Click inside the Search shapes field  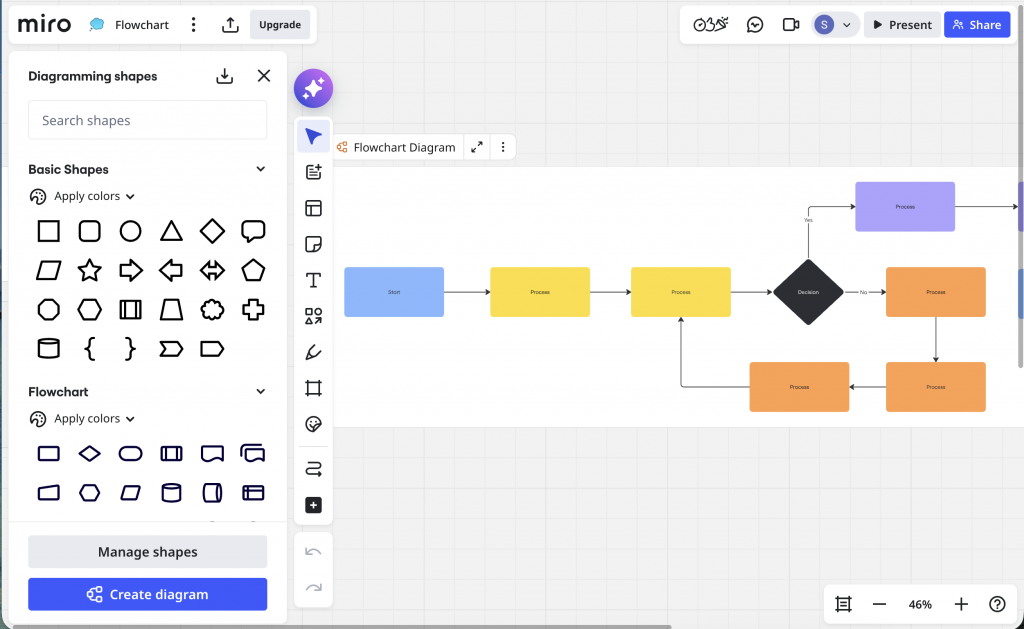pyautogui.click(x=147, y=119)
